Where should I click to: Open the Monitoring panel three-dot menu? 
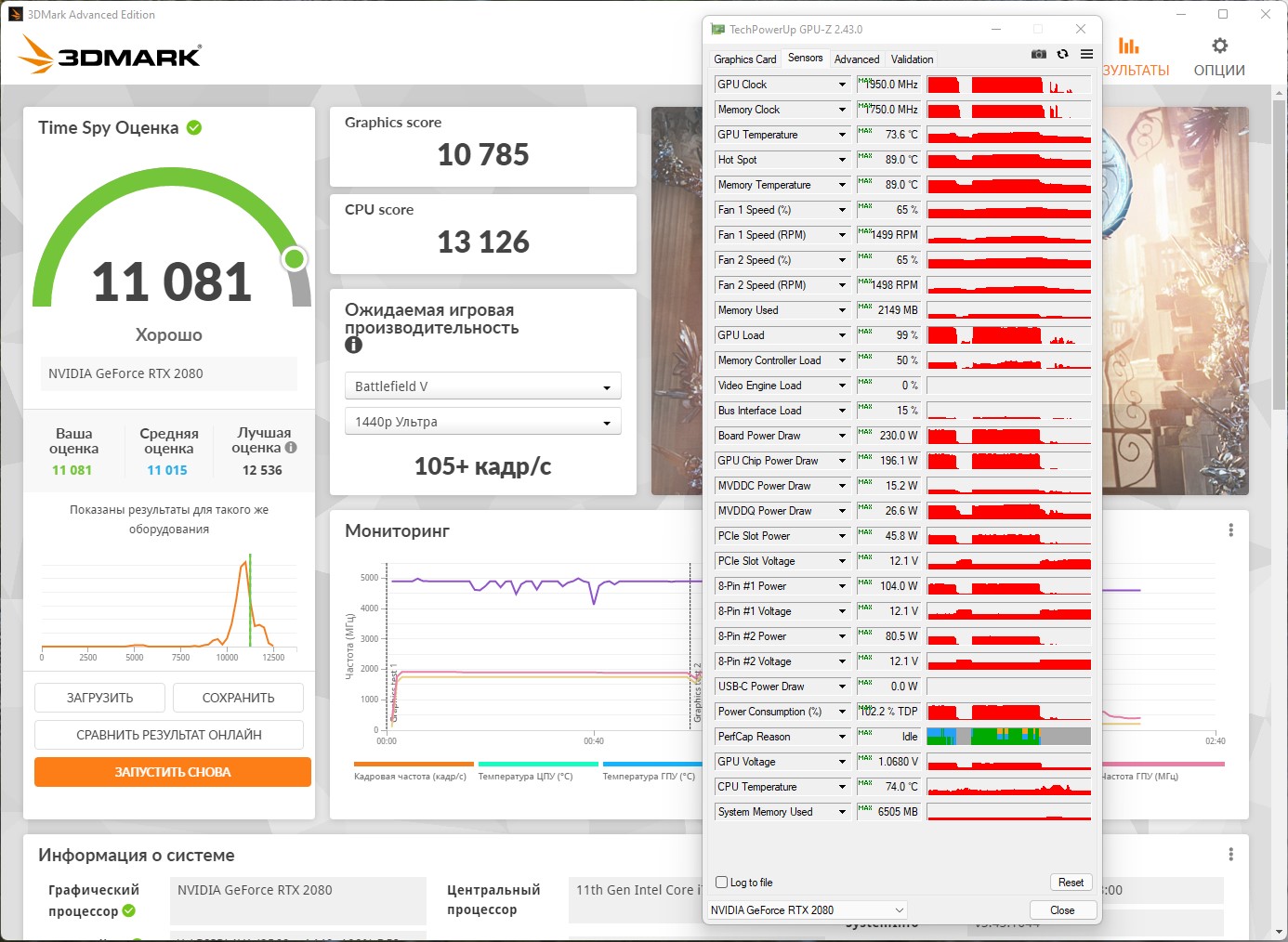(x=1230, y=530)
